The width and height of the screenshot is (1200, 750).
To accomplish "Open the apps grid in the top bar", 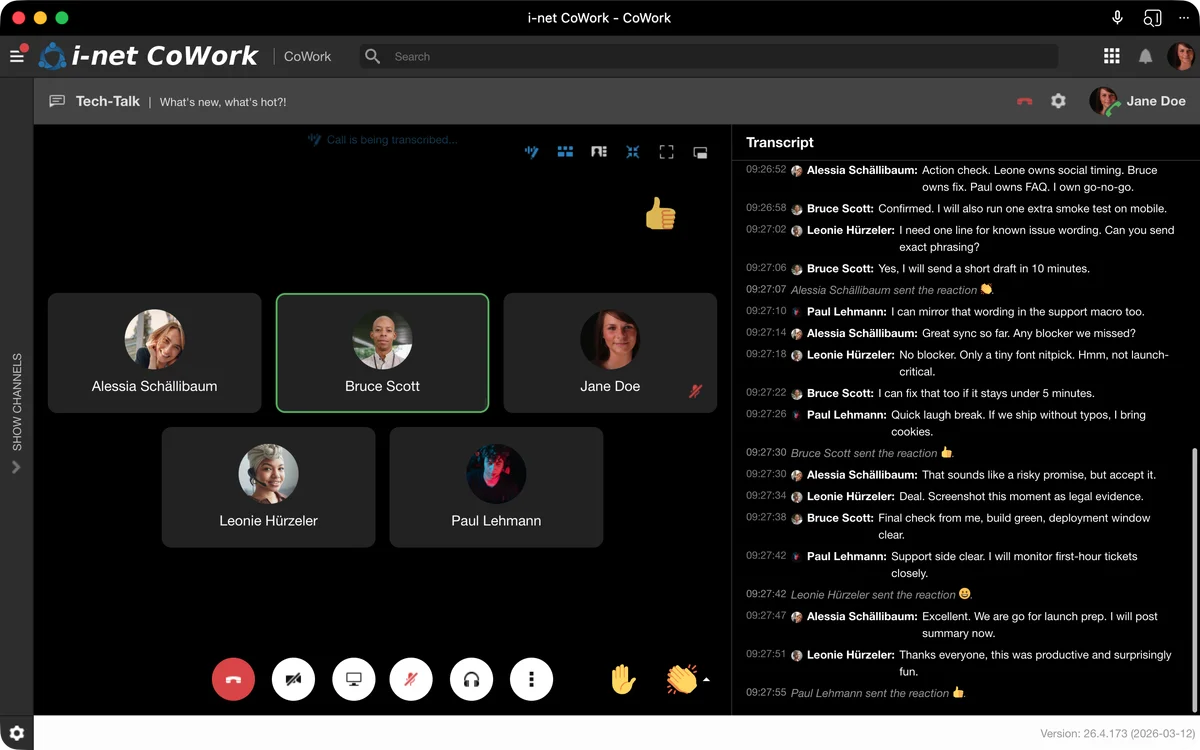I will pos(1111,56).
